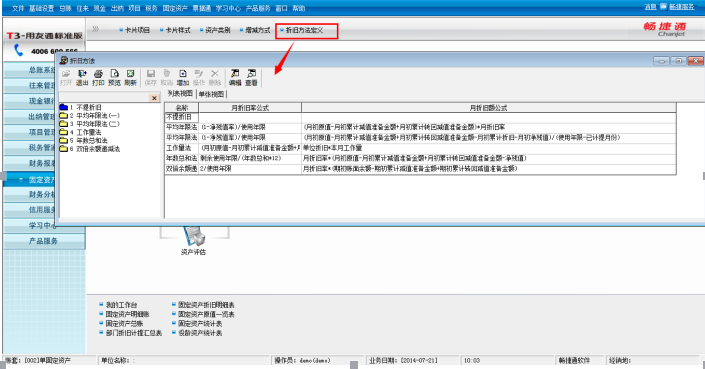Click the 操作 toolbar icon

[199, 77]
